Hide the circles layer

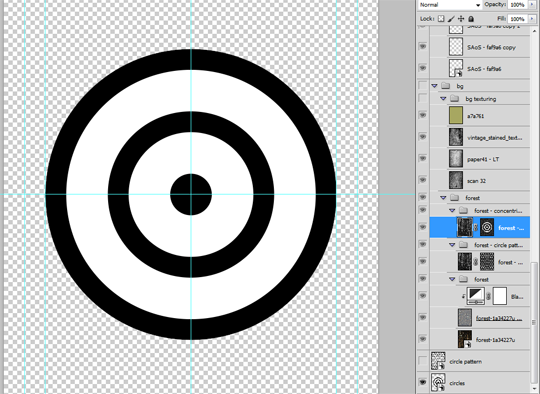click(x=423, y=382)
